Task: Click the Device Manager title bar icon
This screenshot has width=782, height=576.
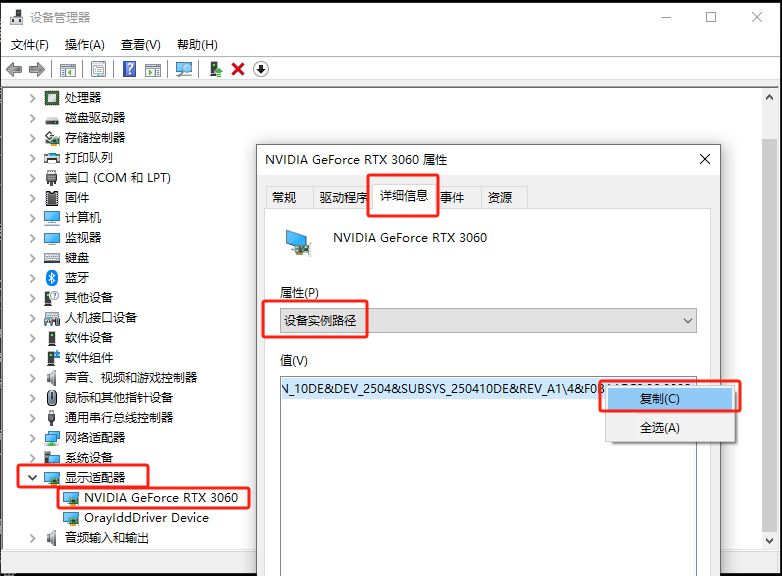Action: click(x=16, y=17)
